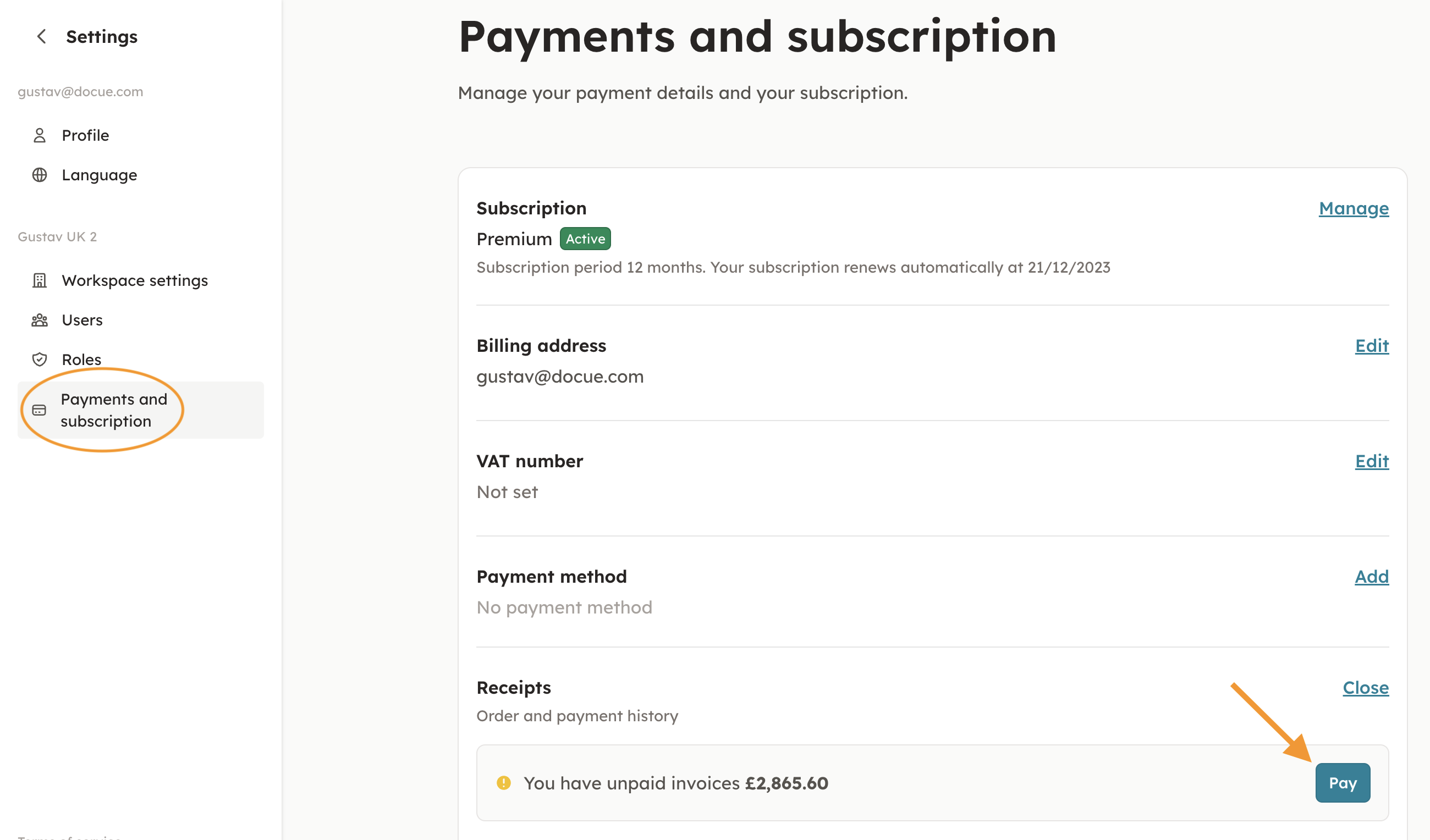The width and height of the screenshot is (1430, 840).
Task: Click the Roles shield icon
Action: pos(39,360)
